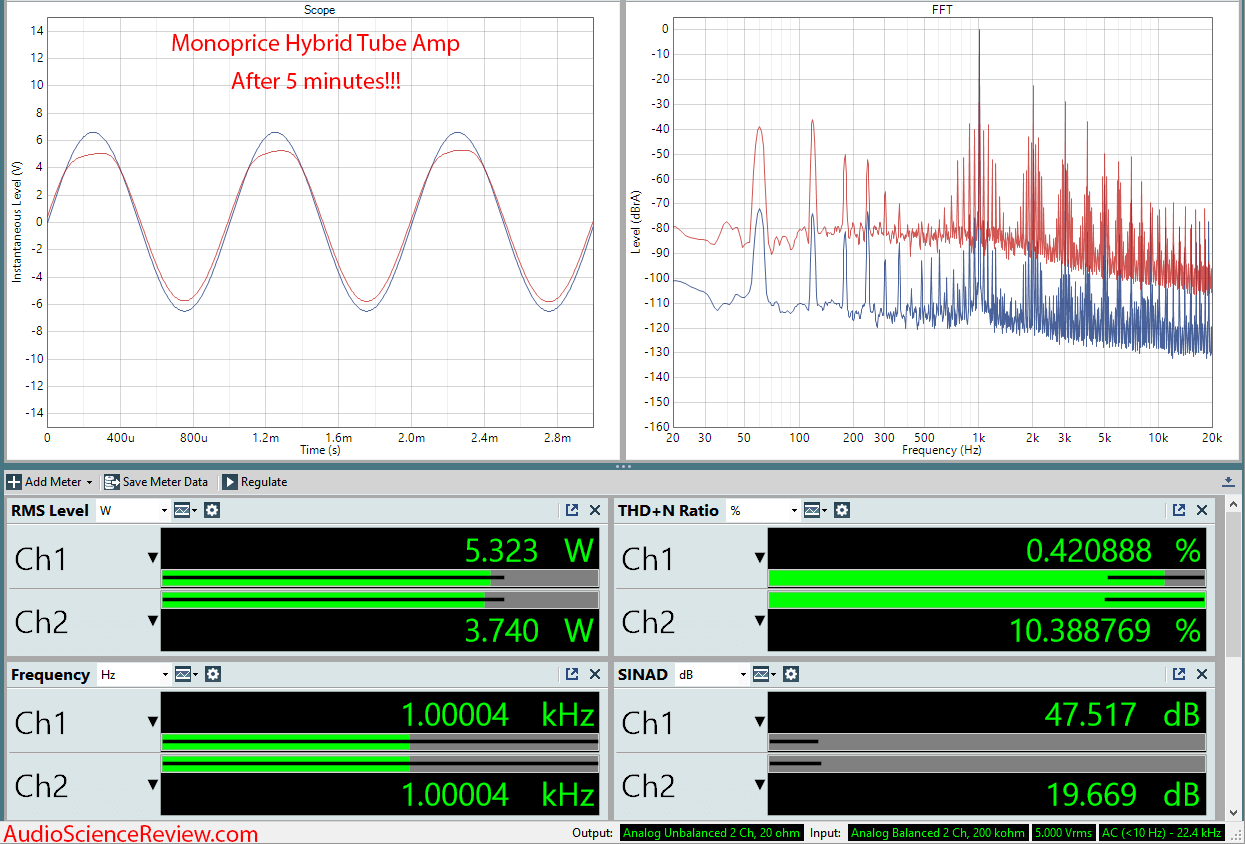Select the SINAD Ch2 reading '19.669 dB'
This screenshot has height=844, width=1245.
(x=1123, y=795)
